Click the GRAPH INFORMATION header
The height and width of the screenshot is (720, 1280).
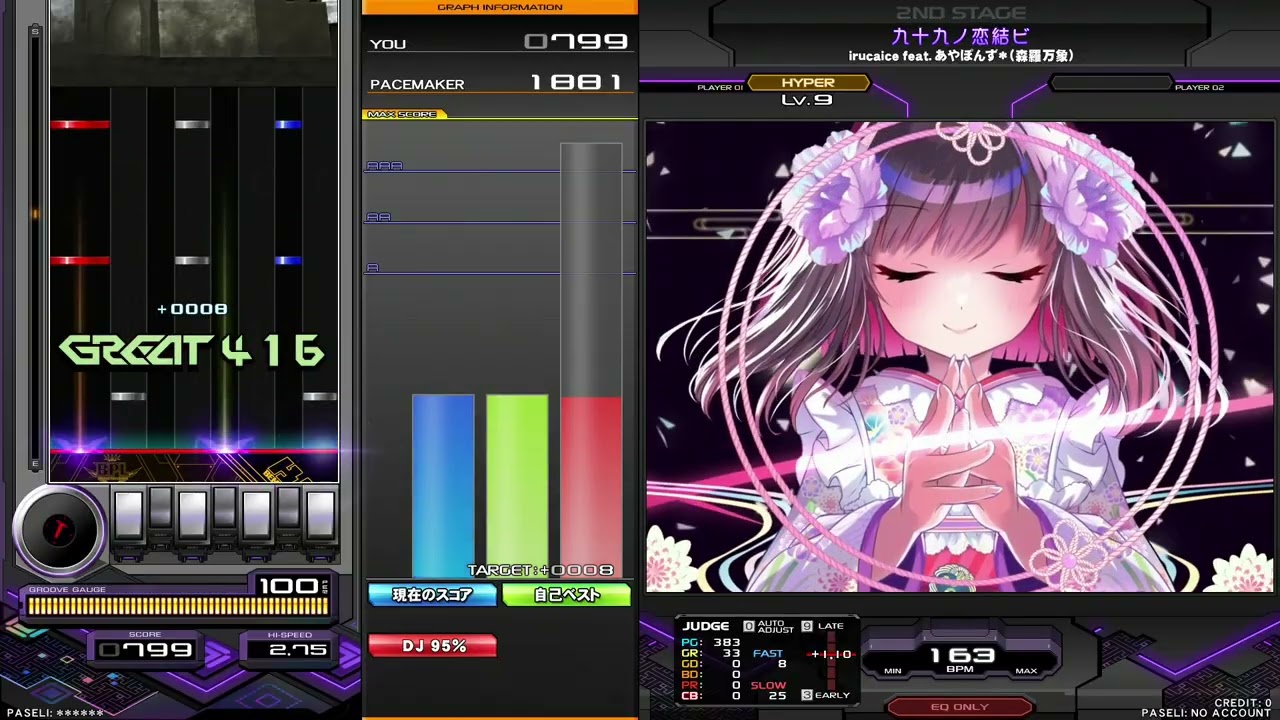point(500,7)
